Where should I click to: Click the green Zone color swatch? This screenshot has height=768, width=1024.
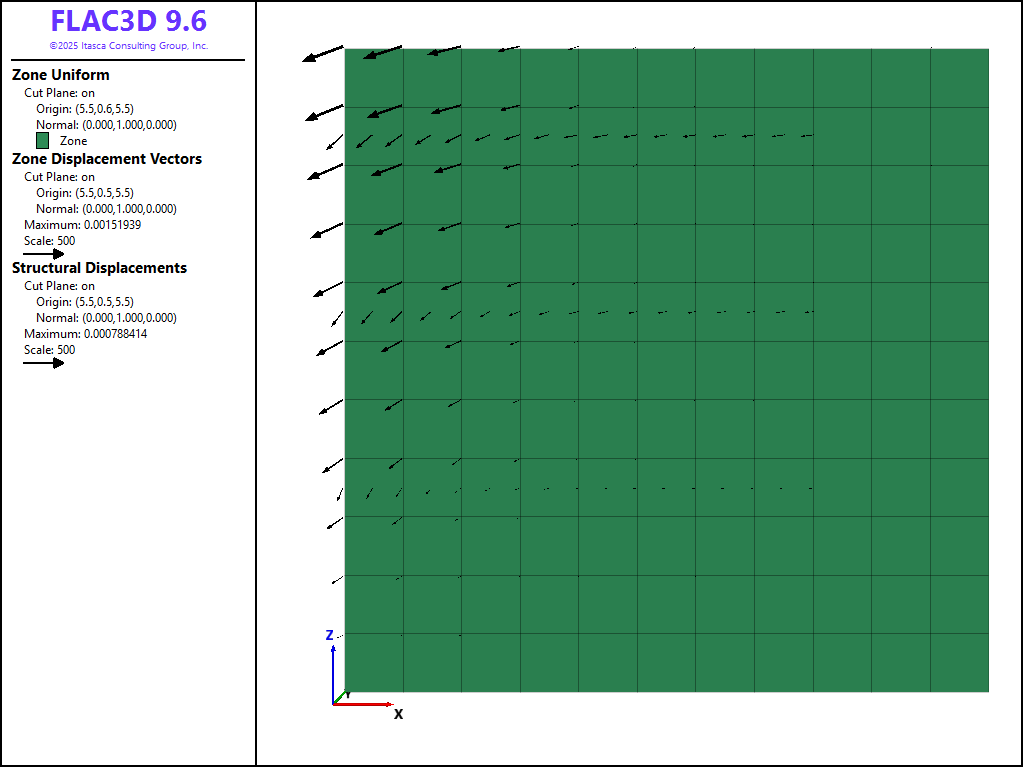43,141
